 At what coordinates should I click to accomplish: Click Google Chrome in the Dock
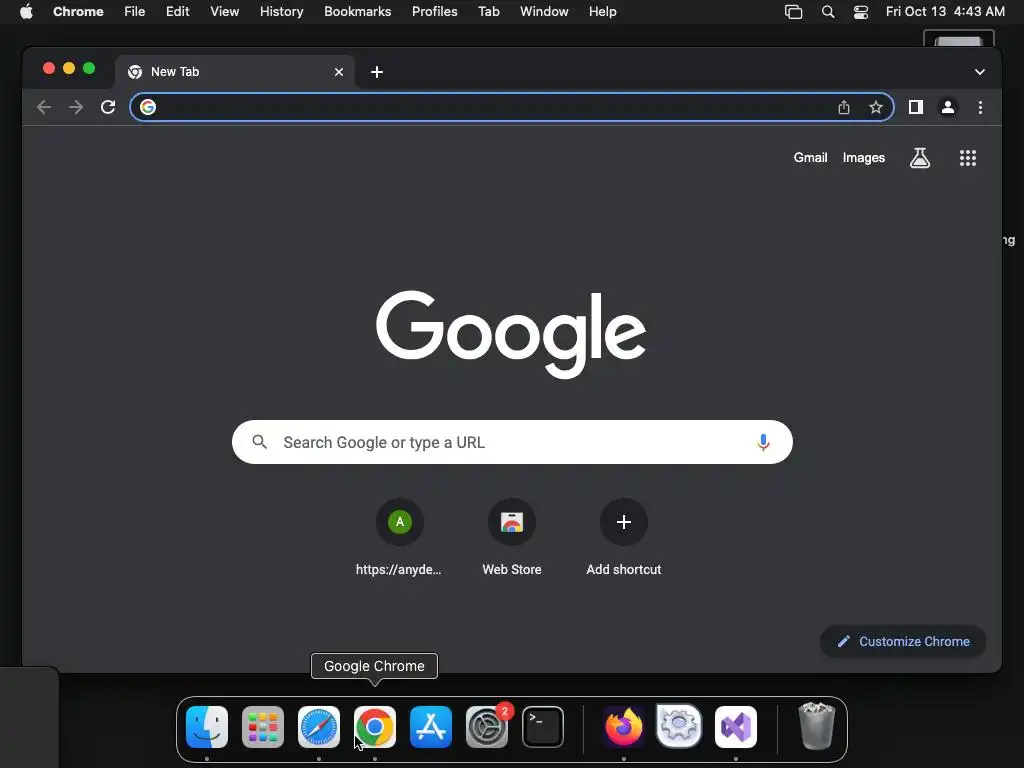tap(375, 727)
